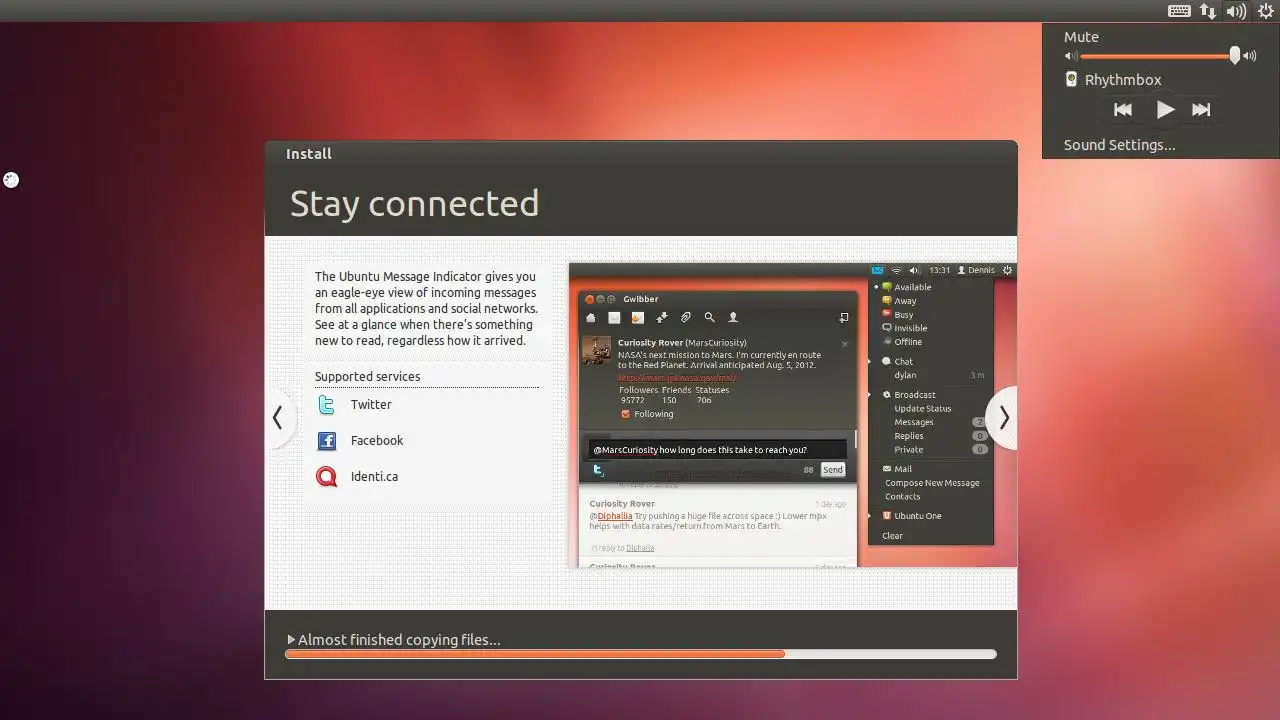Open the network indicator with up-down arrows
The height and width of the screenshot is (720, 1280).
pos(1208,11)
